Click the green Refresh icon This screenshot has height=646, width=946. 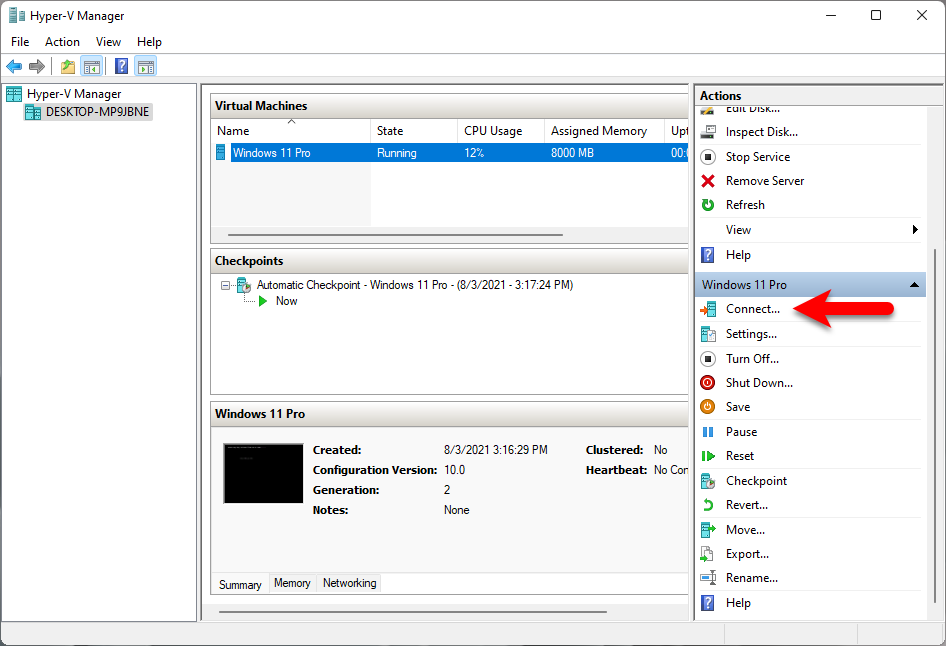[708, 205]
